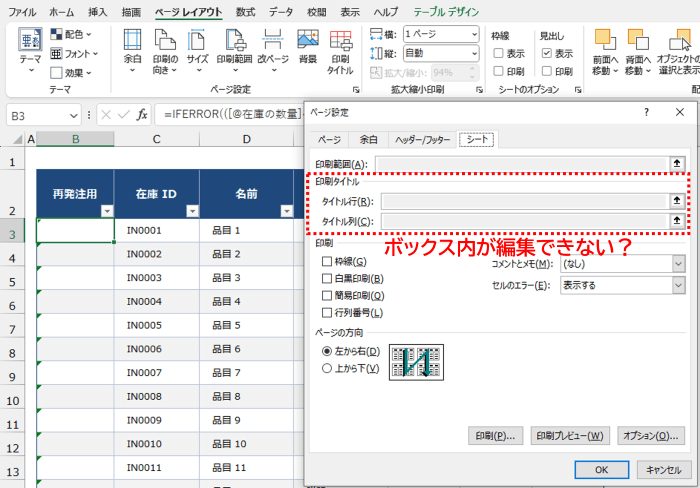The height and width of the screenshot is (488, 700).
Task: Enable the 行列番号 checkbox
Action: pyautogui.click(x=327, y=313)
